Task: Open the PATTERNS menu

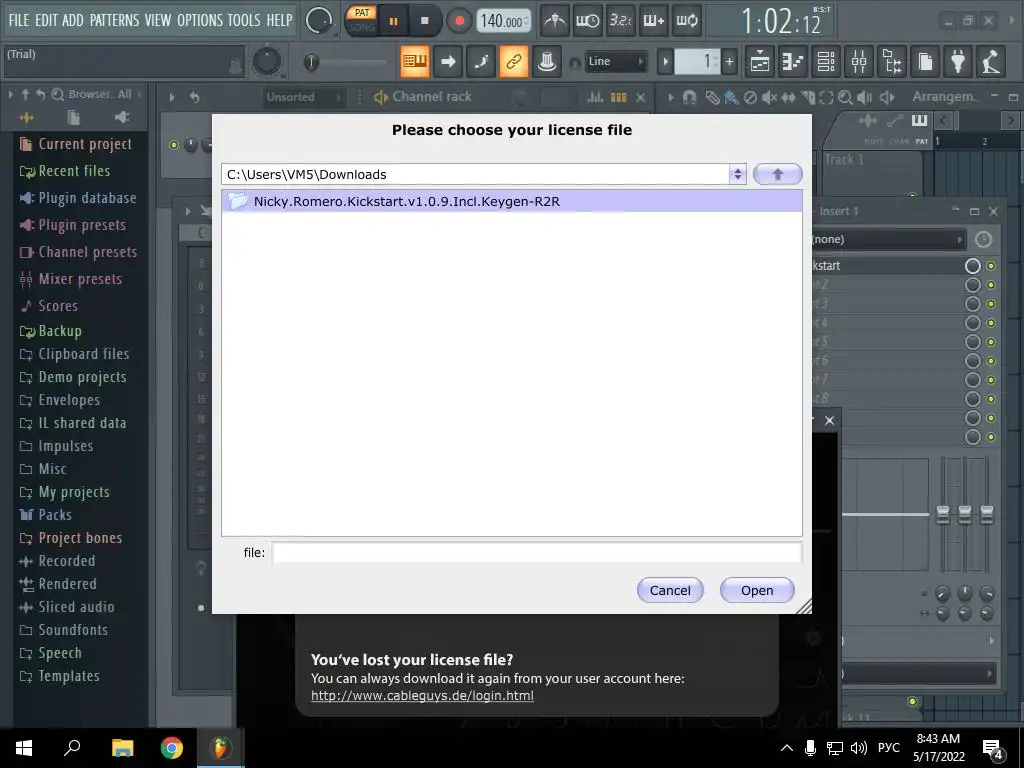Action: pos(114,20)
